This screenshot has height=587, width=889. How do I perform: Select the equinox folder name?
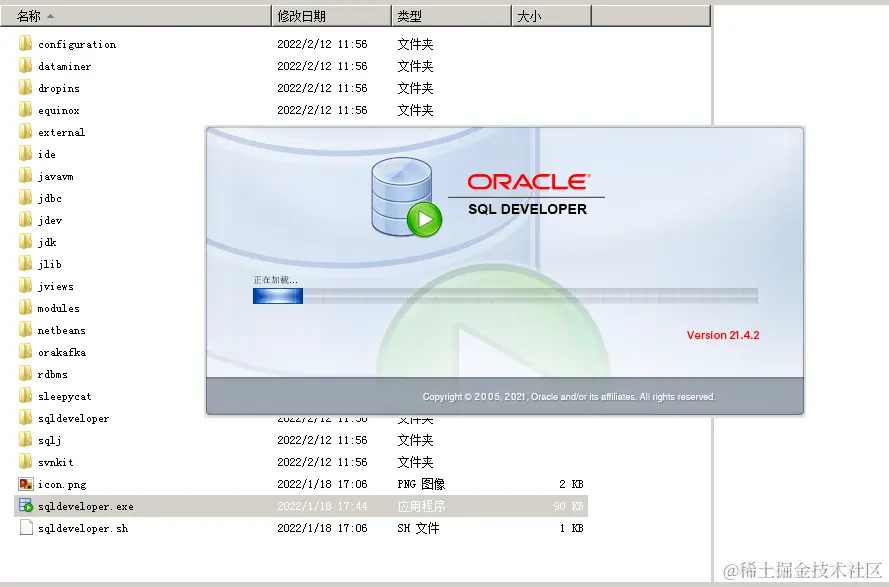(x=59, y=111)
